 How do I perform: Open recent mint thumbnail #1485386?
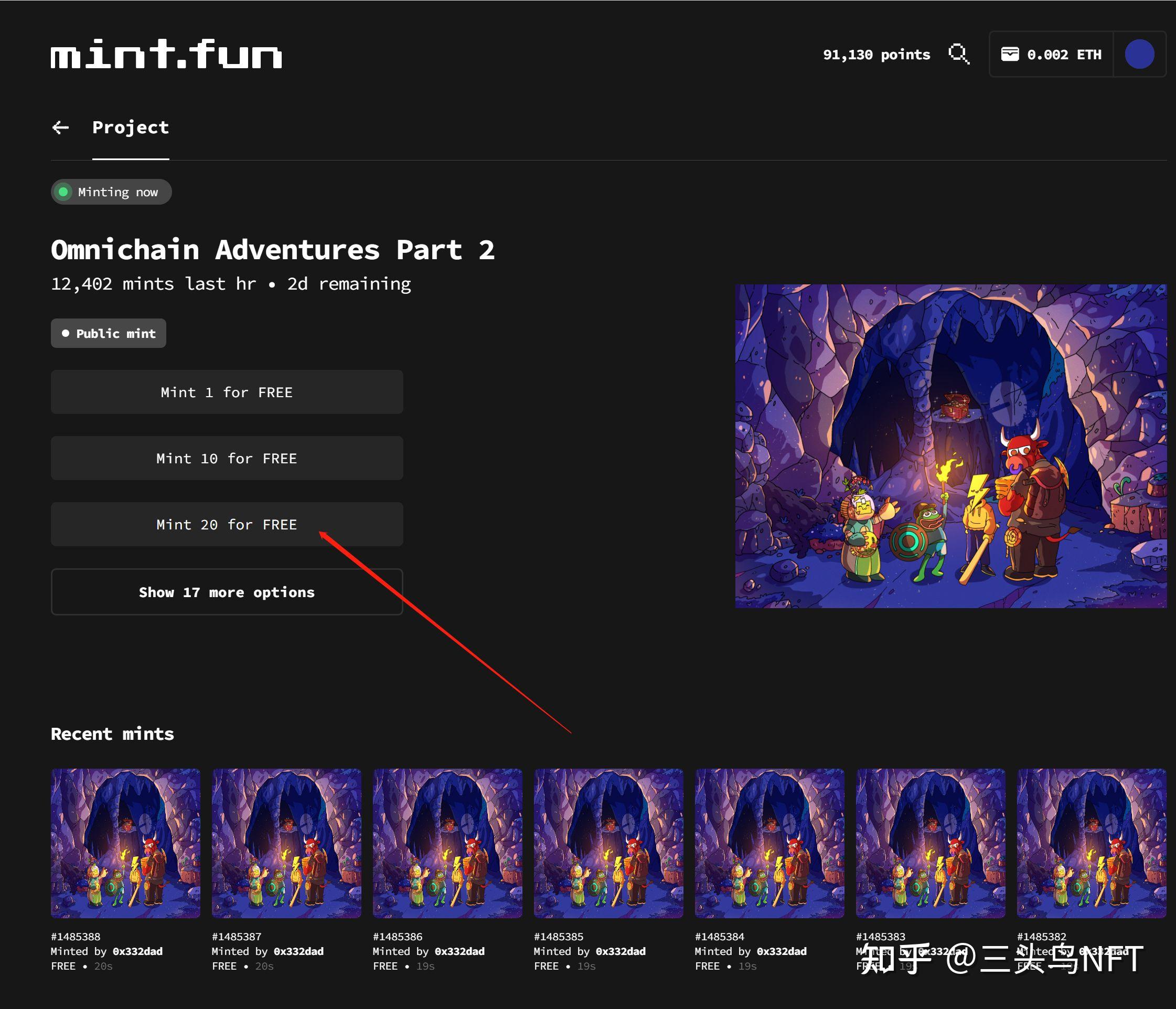click(447, 843)
